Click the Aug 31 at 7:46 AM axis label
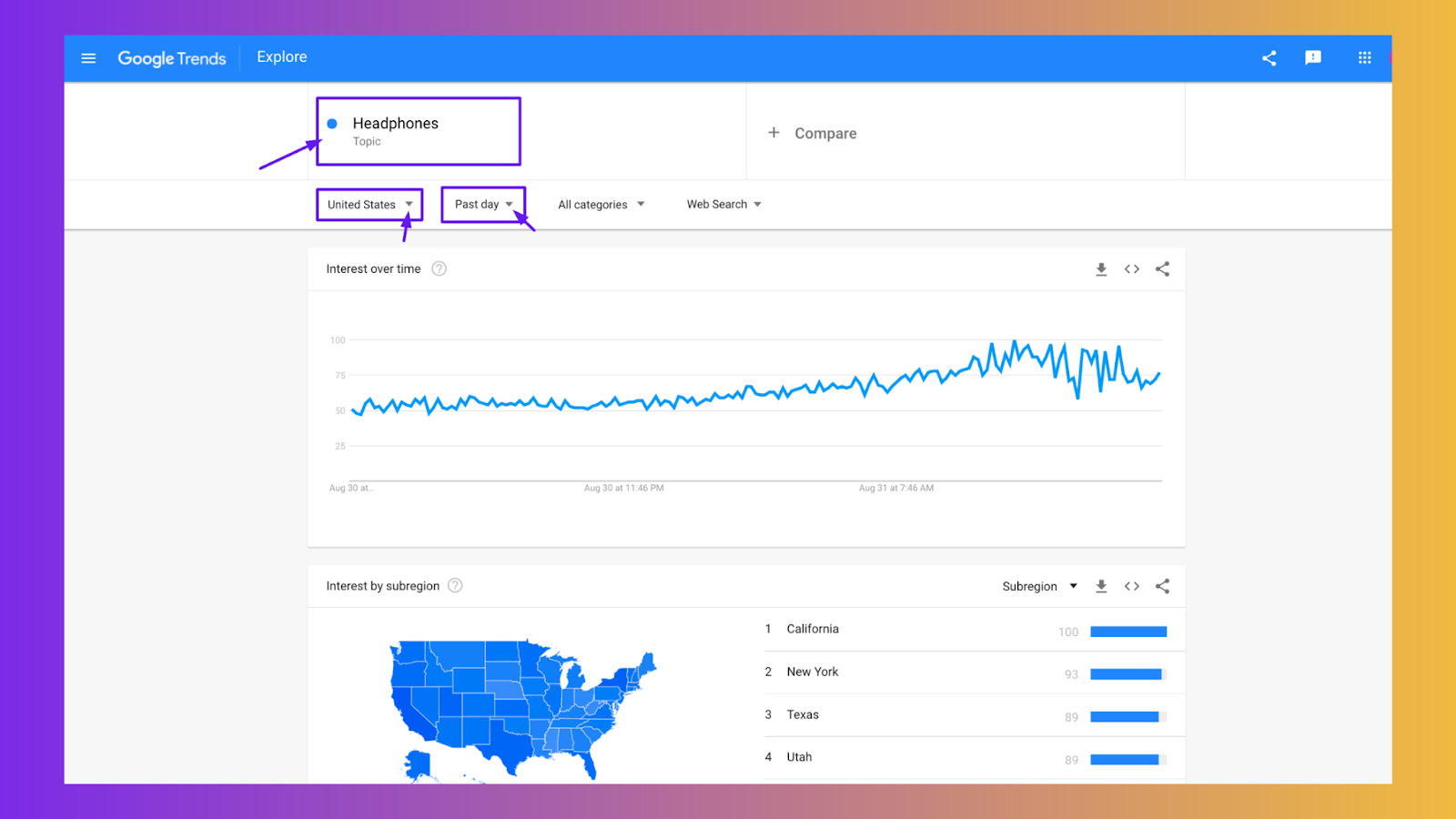1456x819 pixels. pos(896,489)
